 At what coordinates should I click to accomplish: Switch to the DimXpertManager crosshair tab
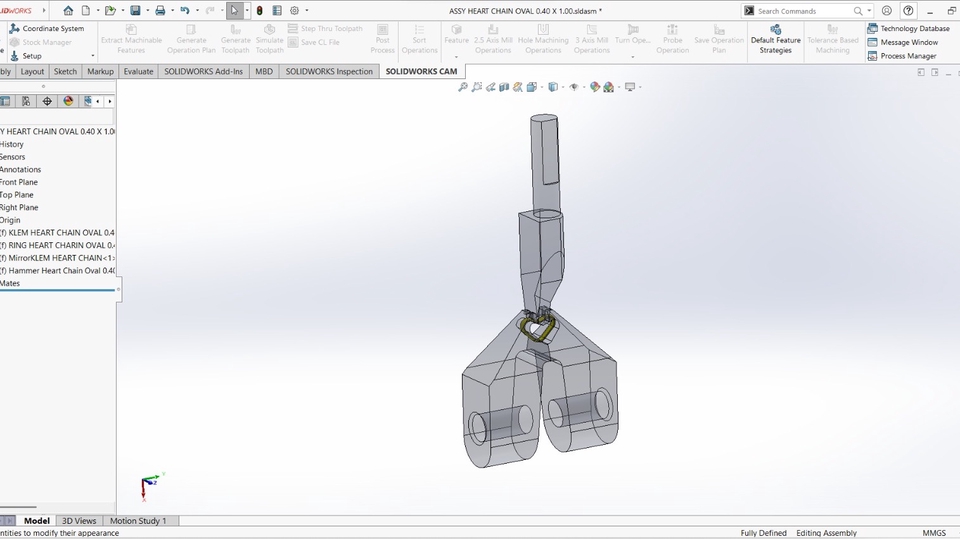click(47, 101)
